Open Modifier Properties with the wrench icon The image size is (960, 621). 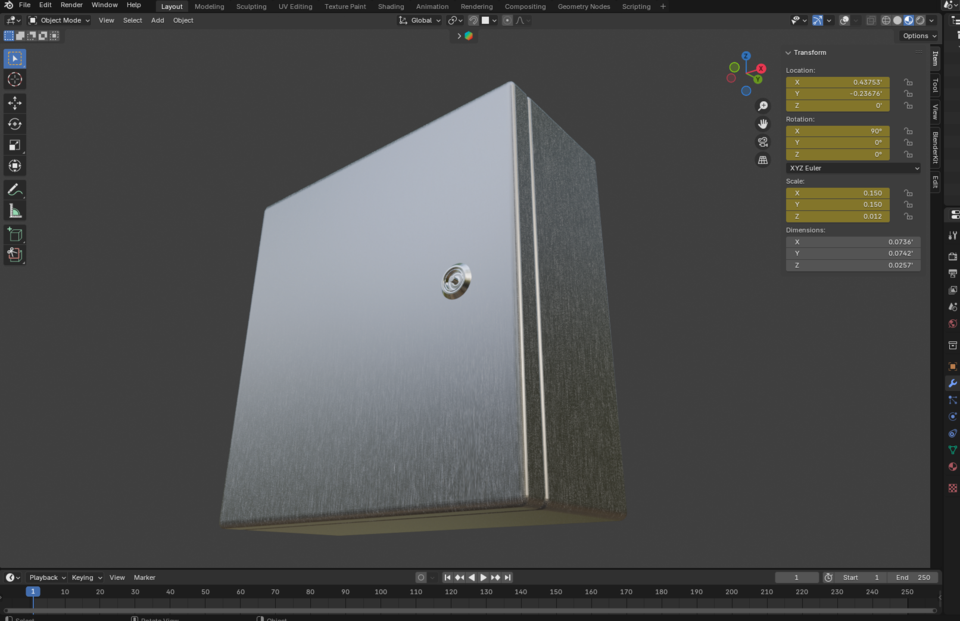point(951,382)
